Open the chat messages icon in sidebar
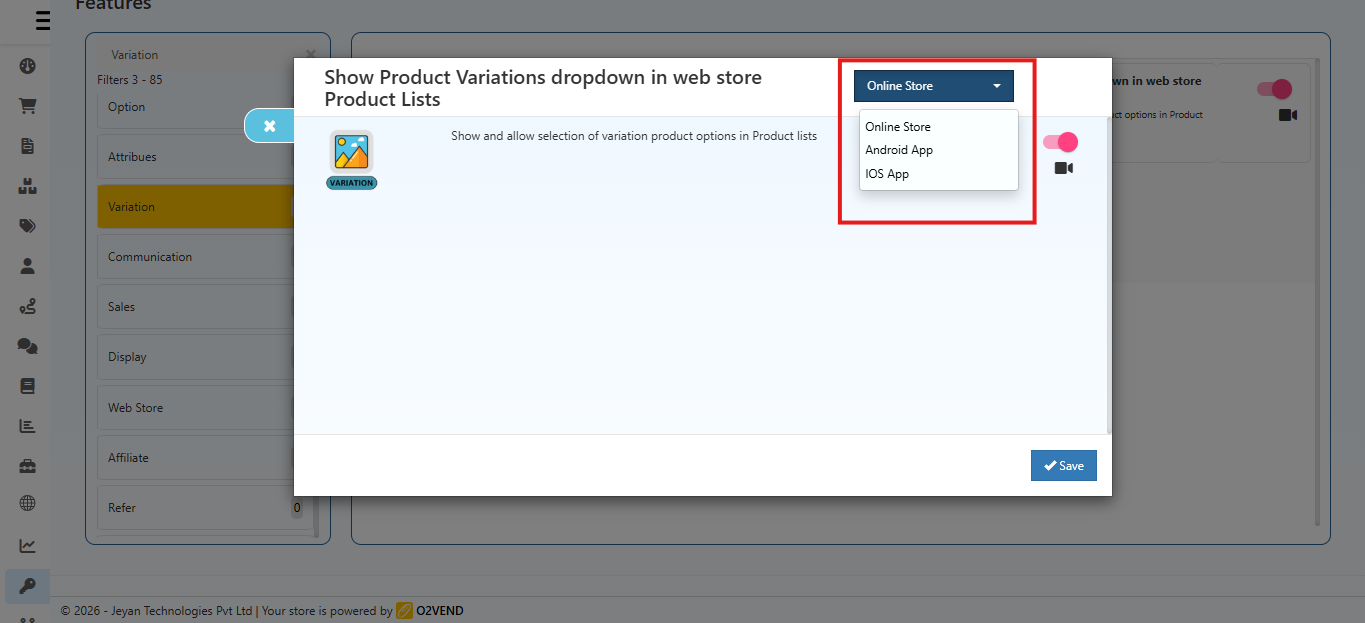1365x623 pixels. [26, 345]
